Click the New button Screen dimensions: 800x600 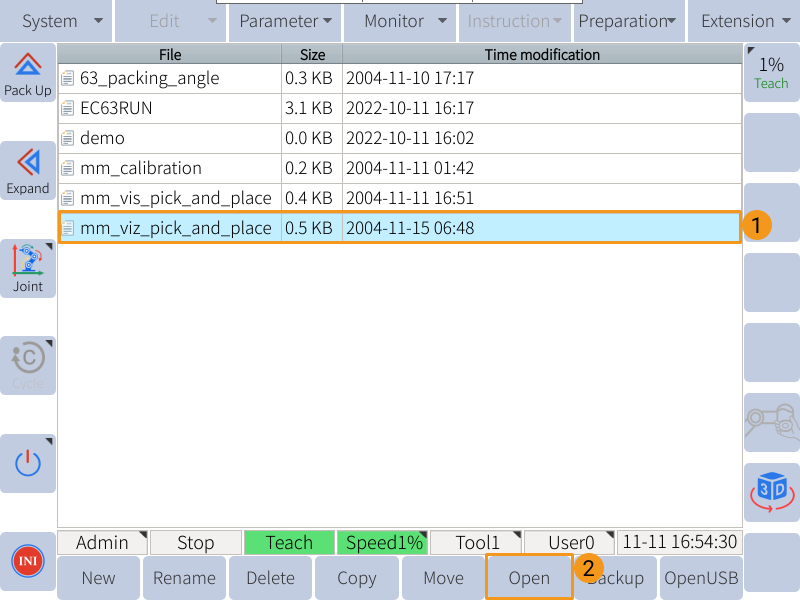tap(98, 578)
